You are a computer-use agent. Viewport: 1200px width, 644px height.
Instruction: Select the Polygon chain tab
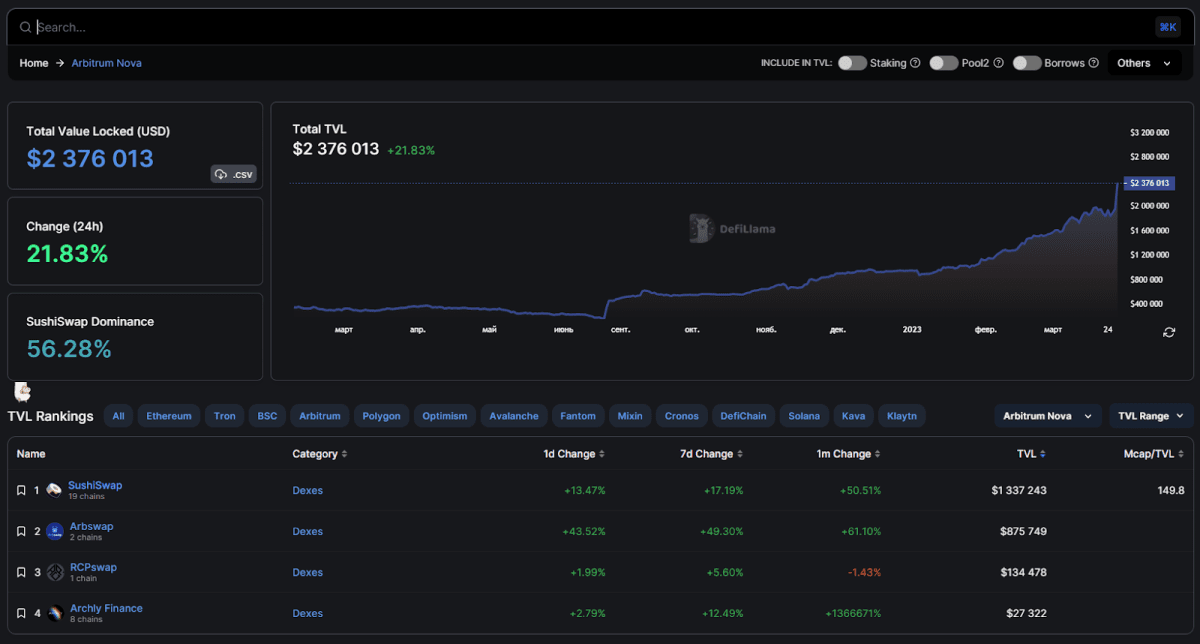(x=381, y=416)
